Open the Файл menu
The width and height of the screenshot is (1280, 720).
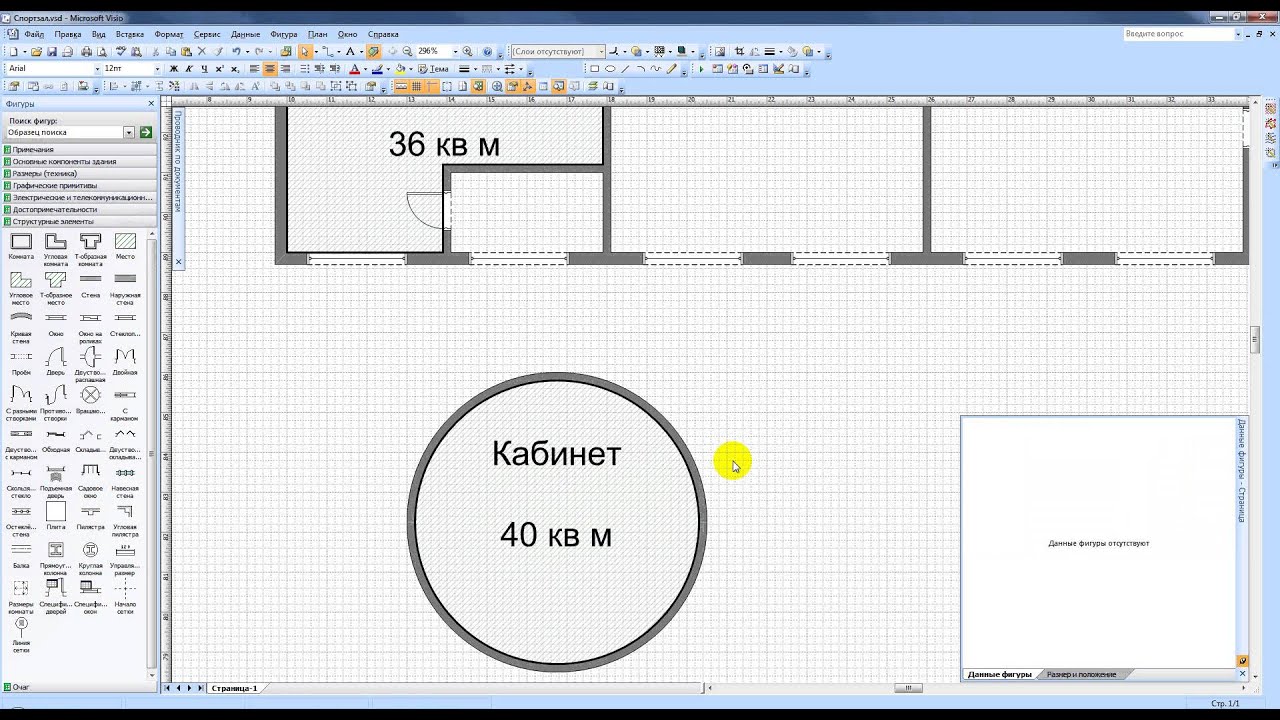34,34
